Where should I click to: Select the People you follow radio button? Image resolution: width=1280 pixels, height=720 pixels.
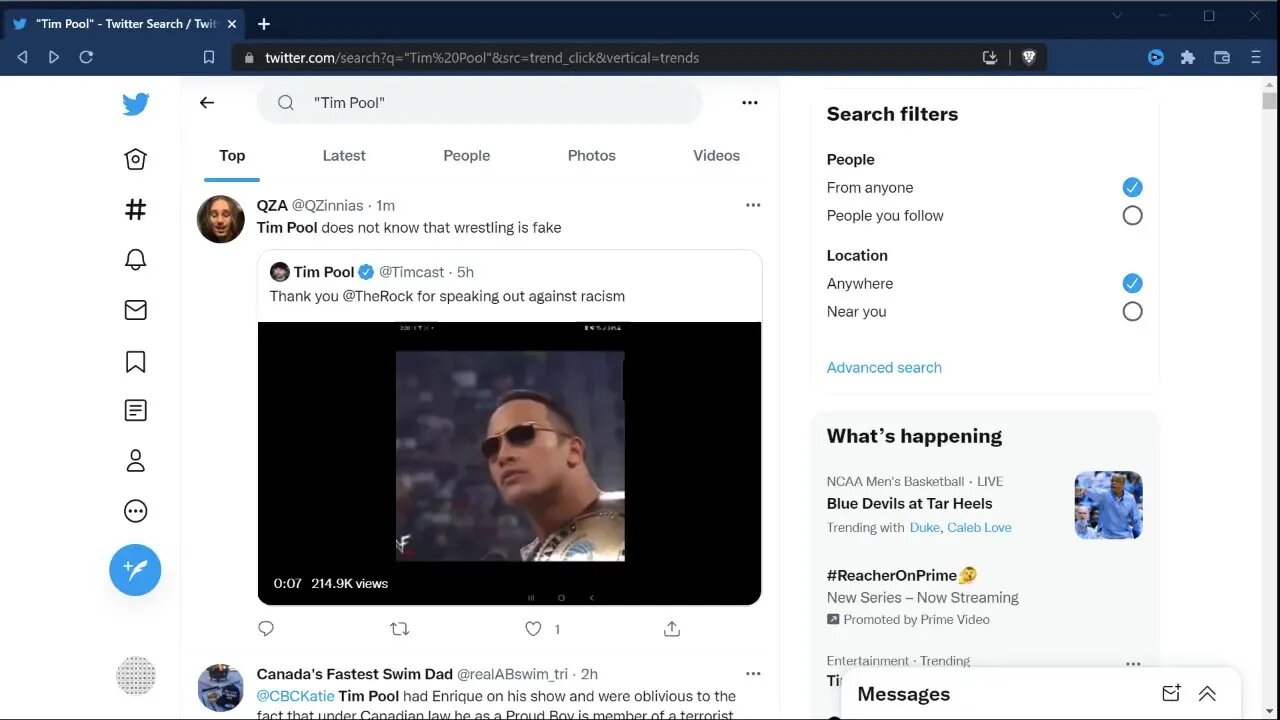coord(1132,215)
